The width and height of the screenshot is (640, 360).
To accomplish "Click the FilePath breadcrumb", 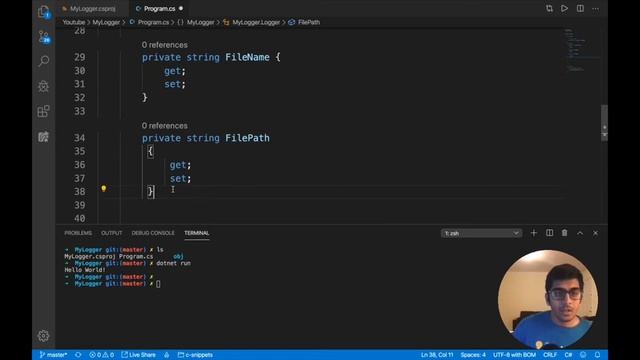I will [309, 22].
